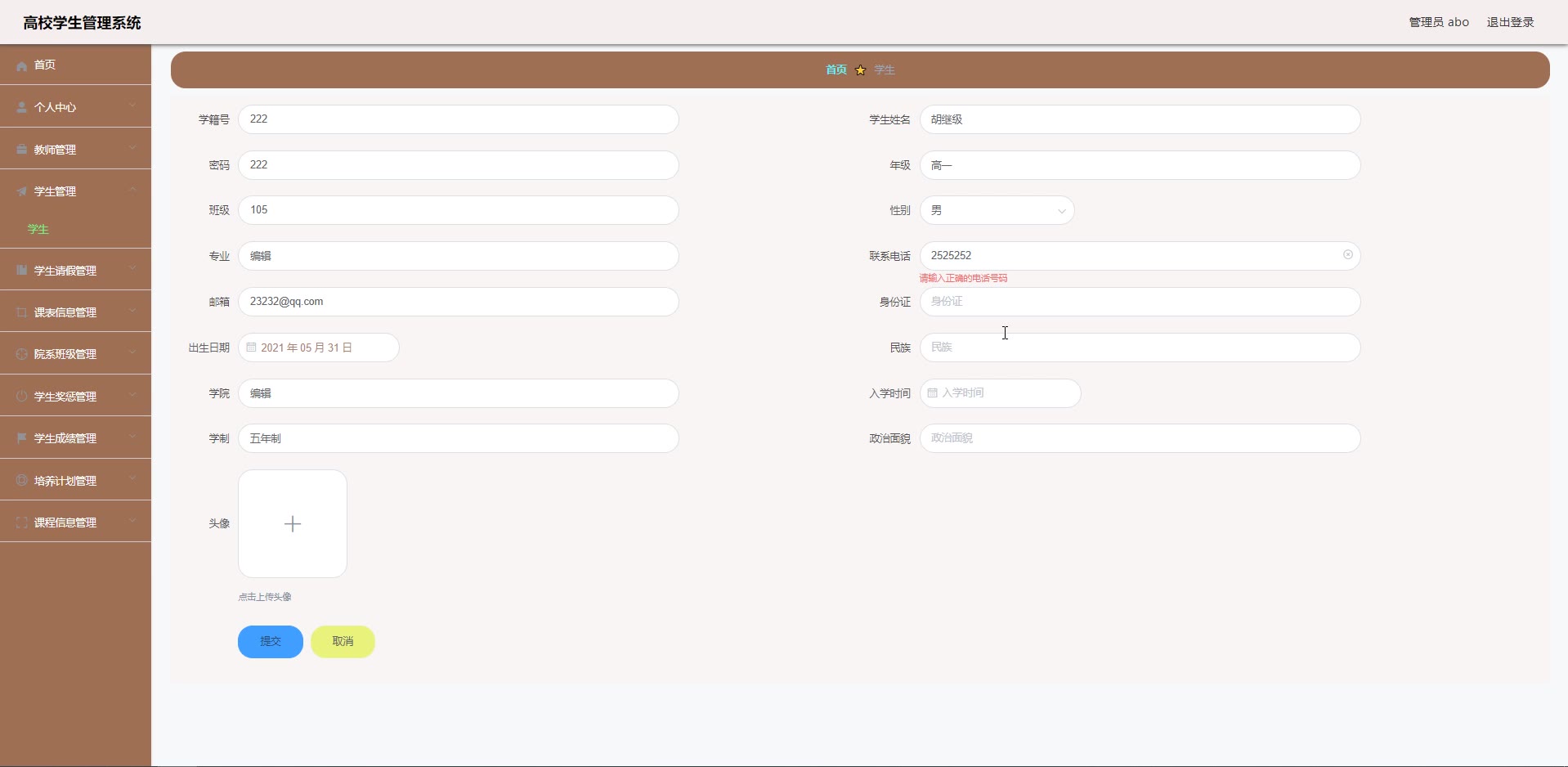
Task: Expand the 培养计划管理 chevron
Action: [x=132, y=480]
